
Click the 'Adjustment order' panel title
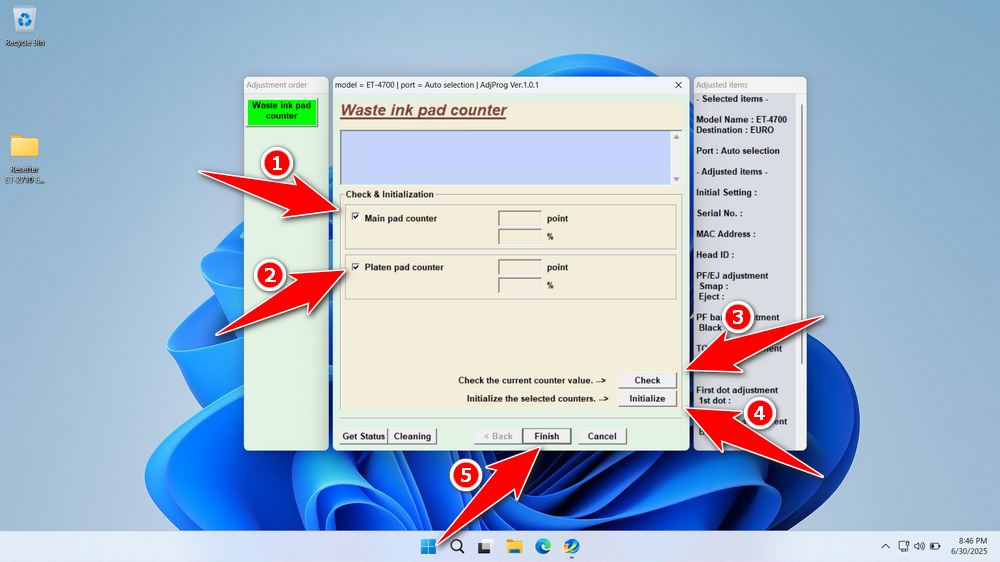pyautogui.click(x=277, y=85)
